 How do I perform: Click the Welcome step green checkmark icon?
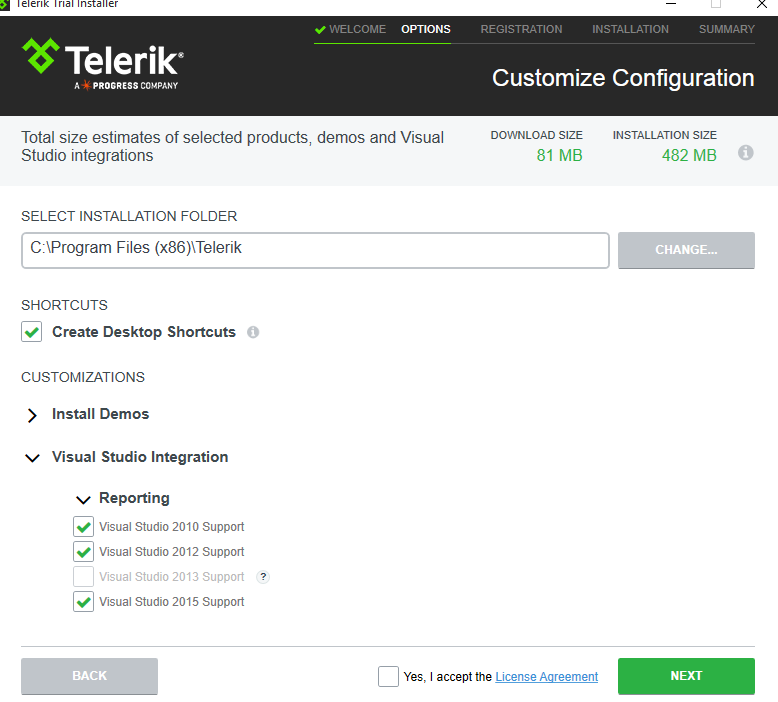[x=320, y=30]
